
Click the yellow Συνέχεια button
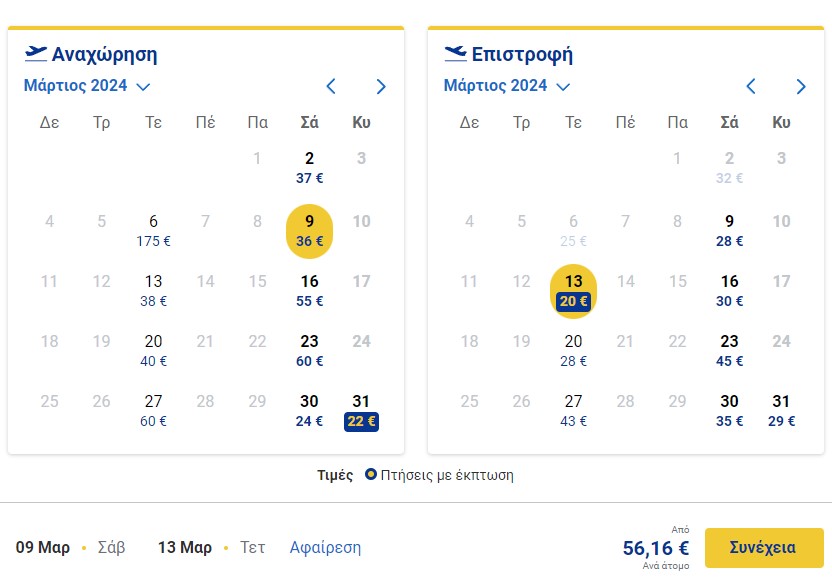pos(764,548)
